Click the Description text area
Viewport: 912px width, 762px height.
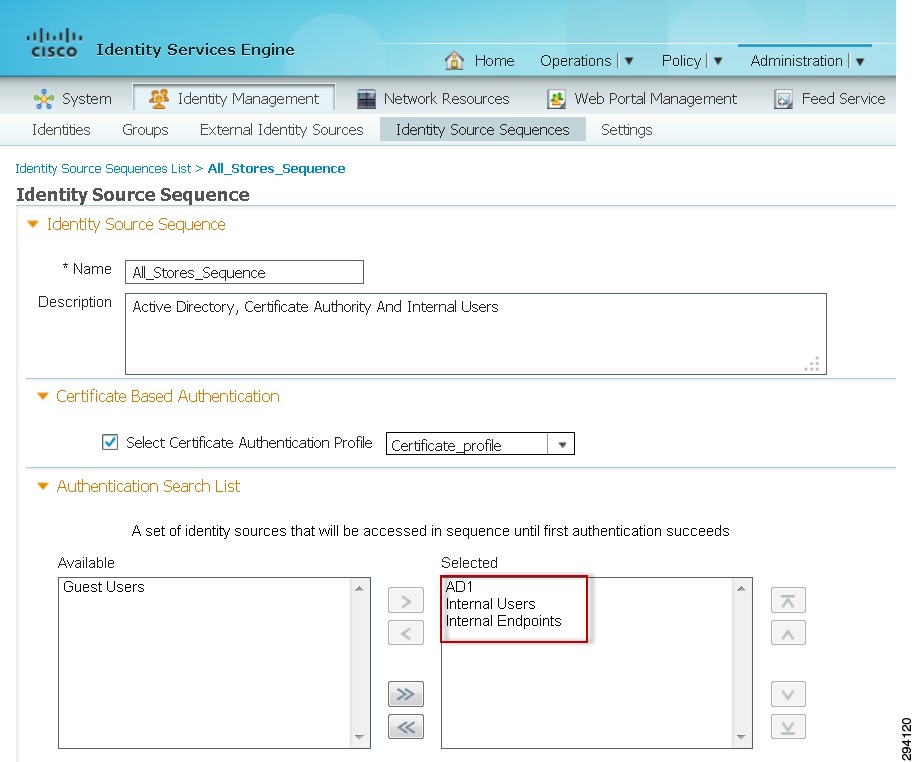pyautogui.click(x=476, y=334)
